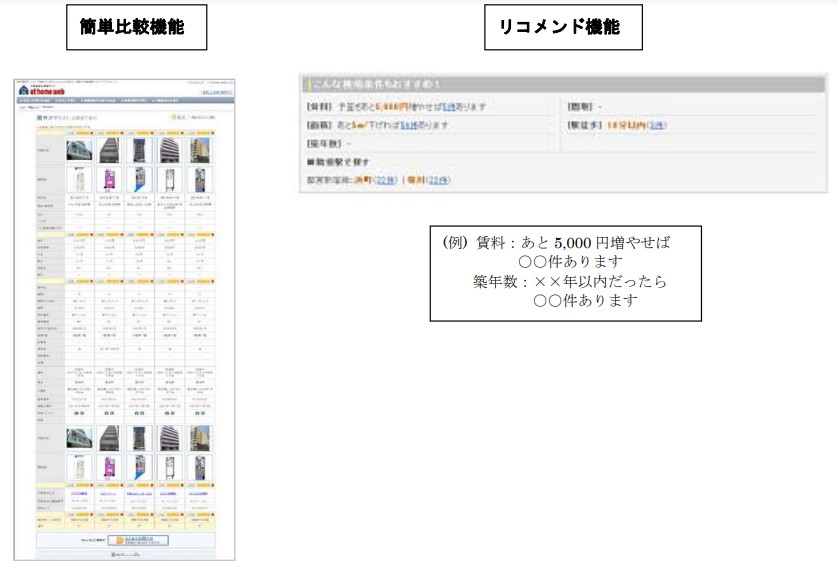838x568 pixels.
Task: Click the 10分以内 highlighted text
Action: pos(626,125)
